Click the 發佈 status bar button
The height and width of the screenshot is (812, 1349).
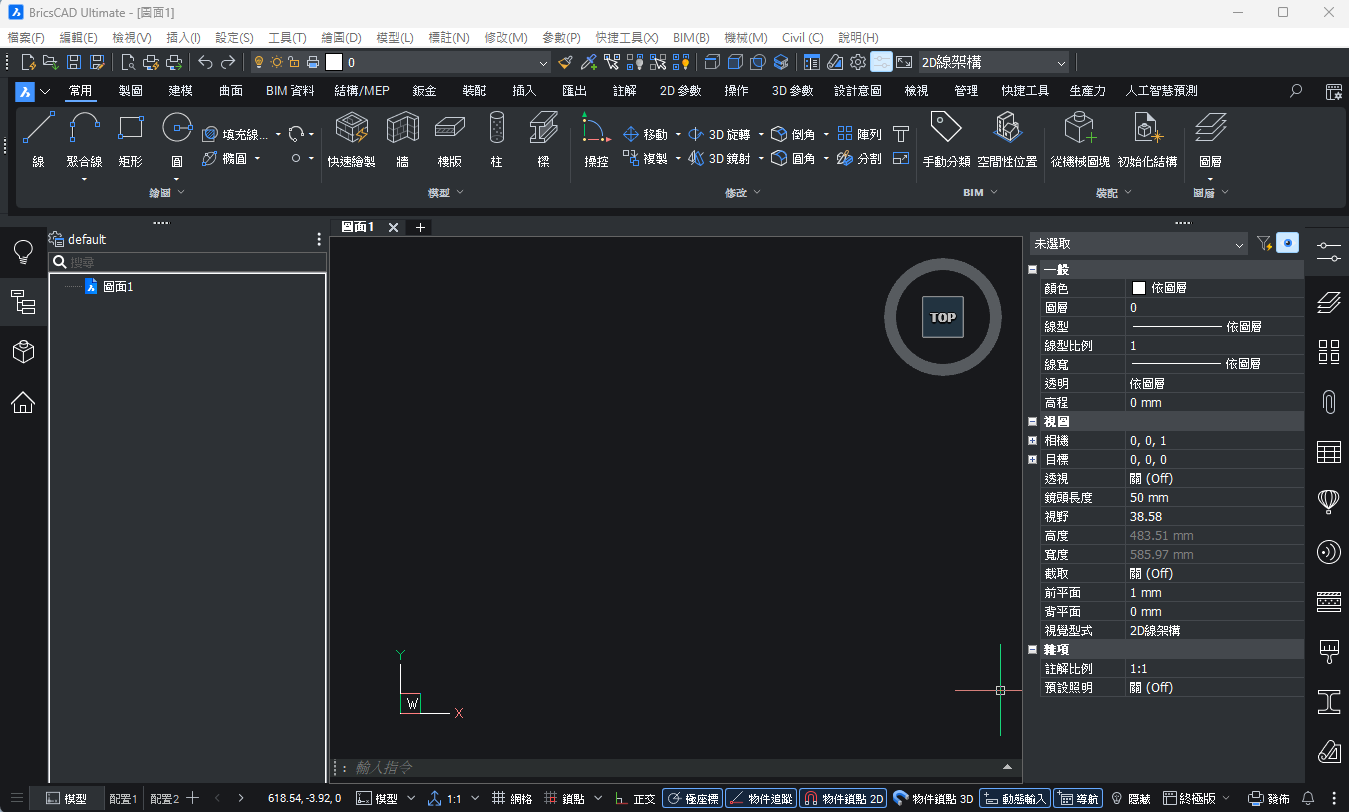tap(1270, 798)
